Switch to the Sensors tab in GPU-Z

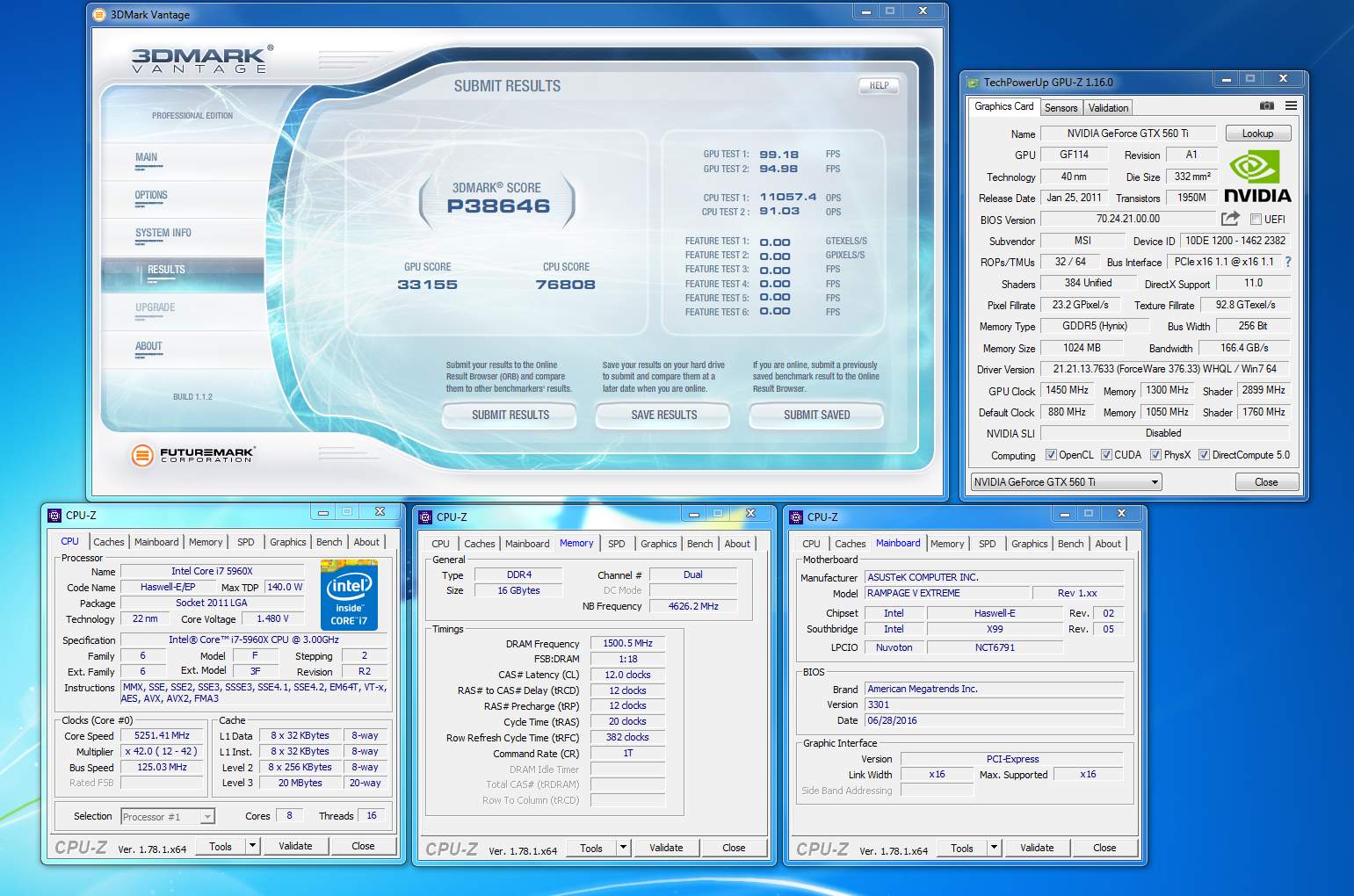[1061, 107]
